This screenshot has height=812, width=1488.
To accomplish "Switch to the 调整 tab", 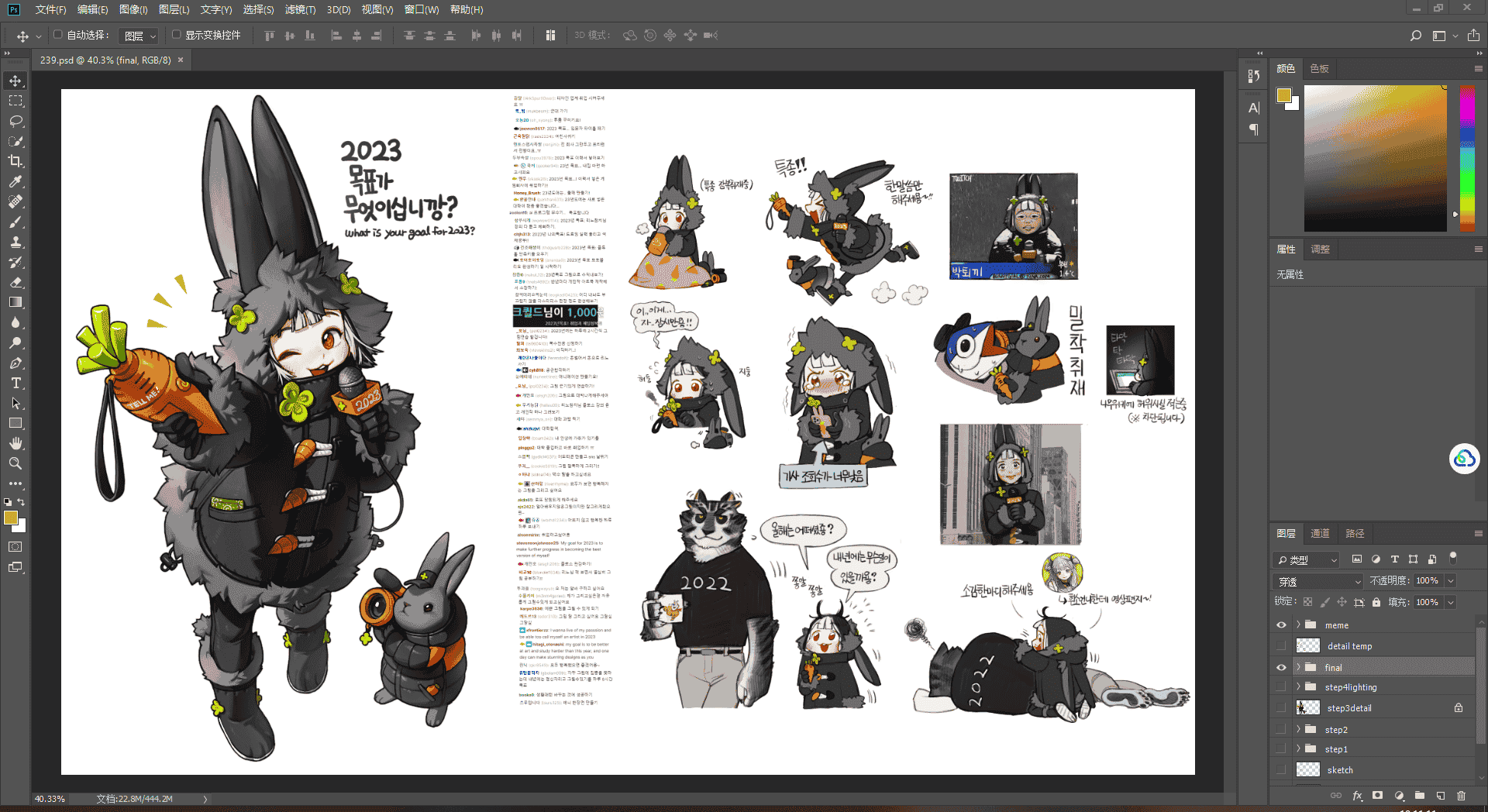I will pyautogui.click(x=1320, y=249).
